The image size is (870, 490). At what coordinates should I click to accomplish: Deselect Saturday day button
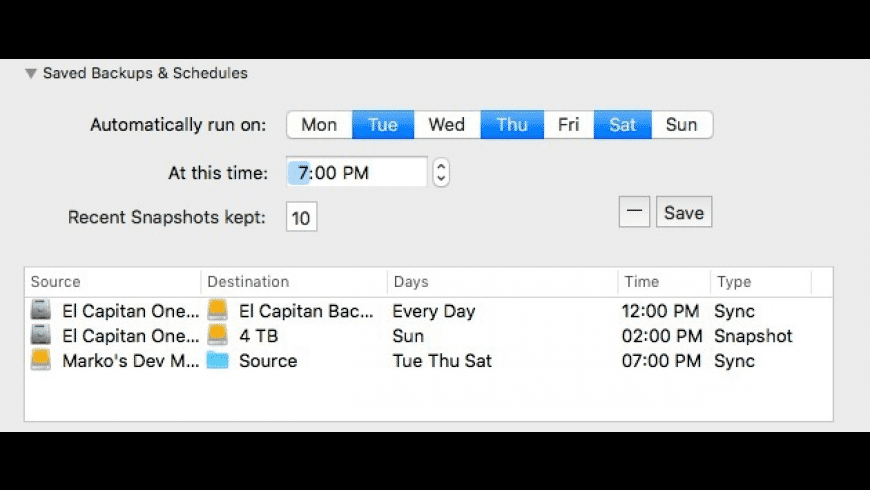tap(622, 125)
